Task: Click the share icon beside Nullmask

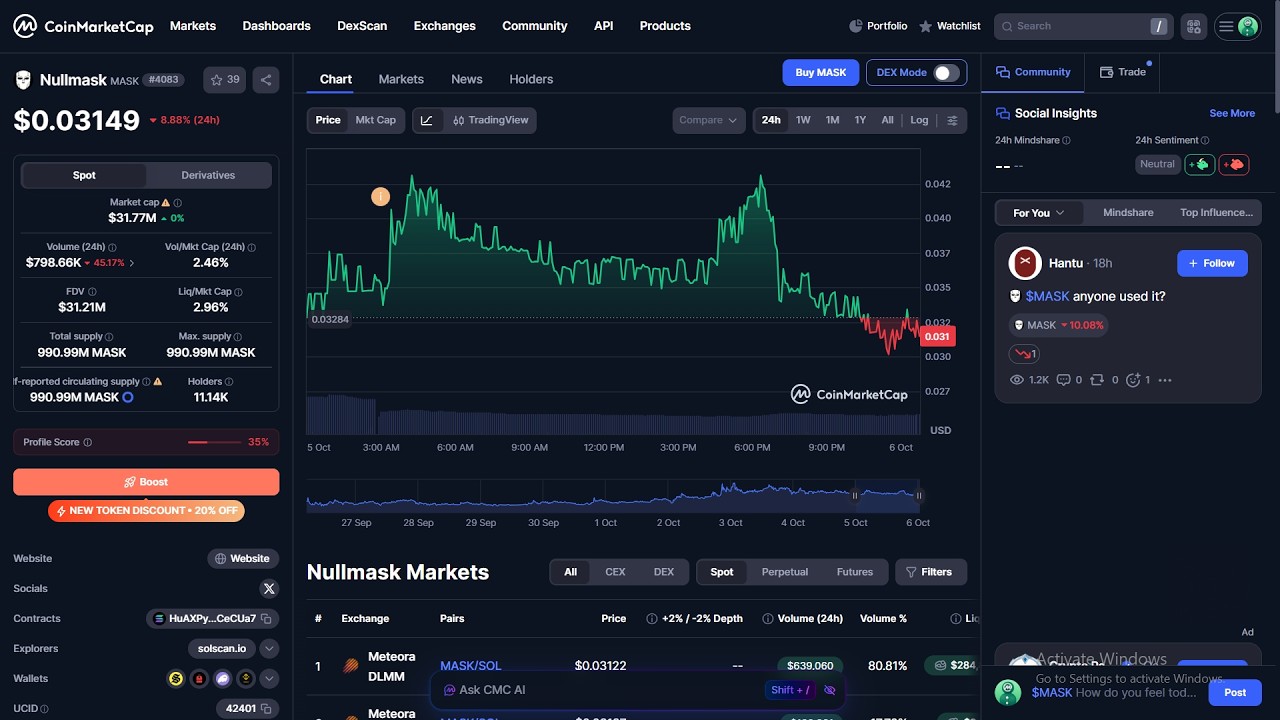Action: (266, 80)
